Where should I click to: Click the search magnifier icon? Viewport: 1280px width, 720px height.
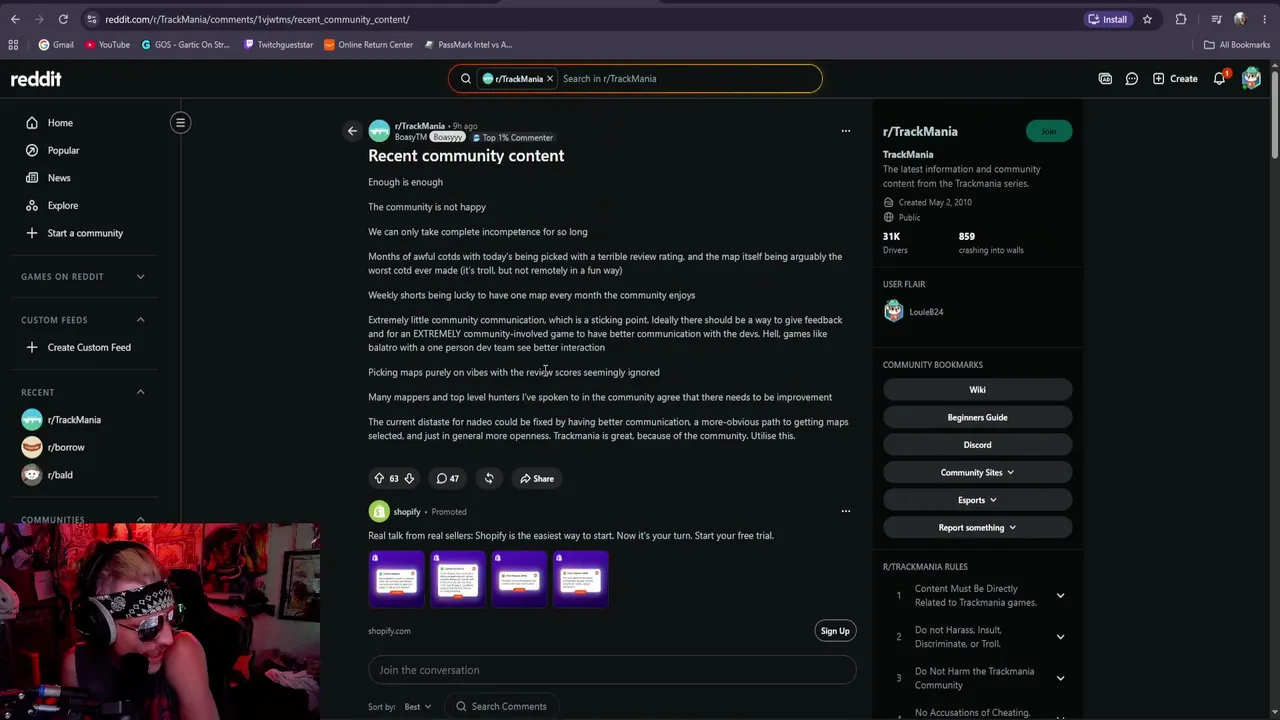pos(466,79)
